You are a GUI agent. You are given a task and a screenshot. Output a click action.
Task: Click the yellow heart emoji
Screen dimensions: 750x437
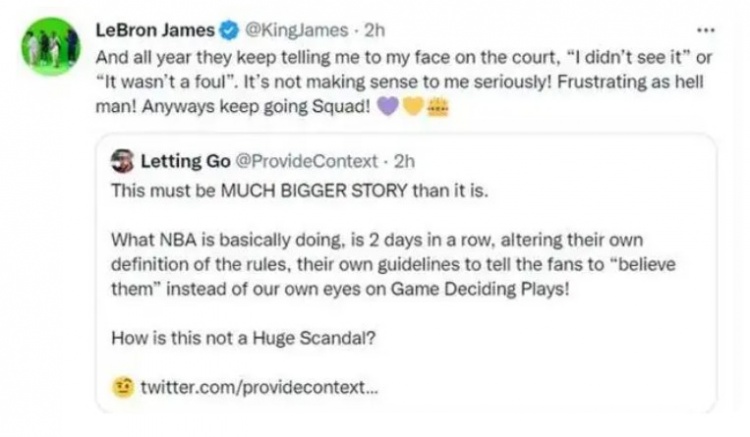413,110
